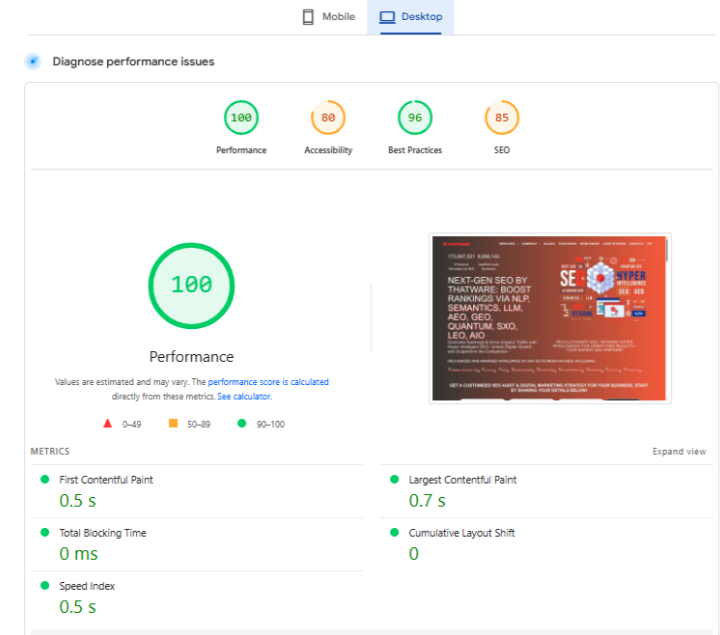
Task: Click the green circle 90–100 legend icon
Action: tap(242, 424)
